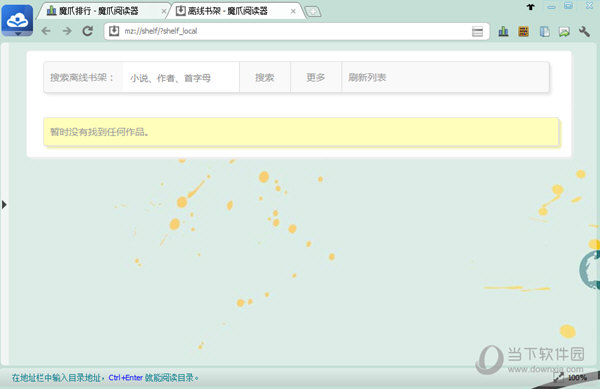Expand the 更多 options

(316, 78)
